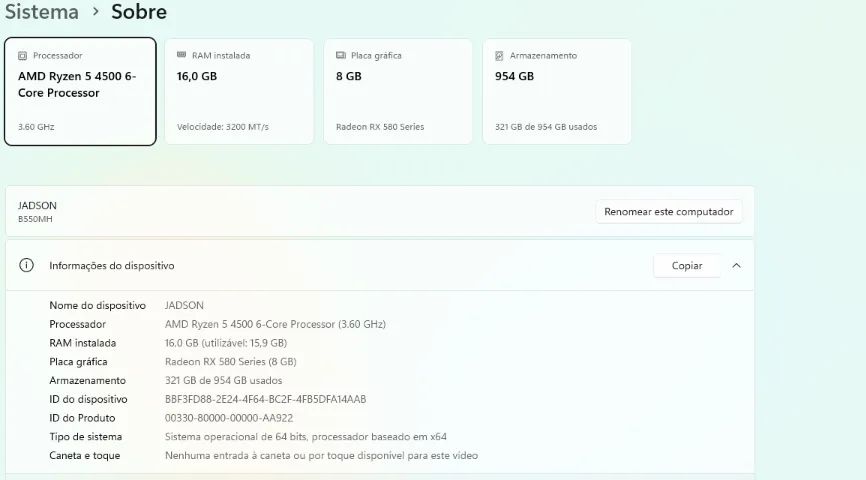
Task: Click the Tipo de sistema description text
Action: (x=305, y=436)
